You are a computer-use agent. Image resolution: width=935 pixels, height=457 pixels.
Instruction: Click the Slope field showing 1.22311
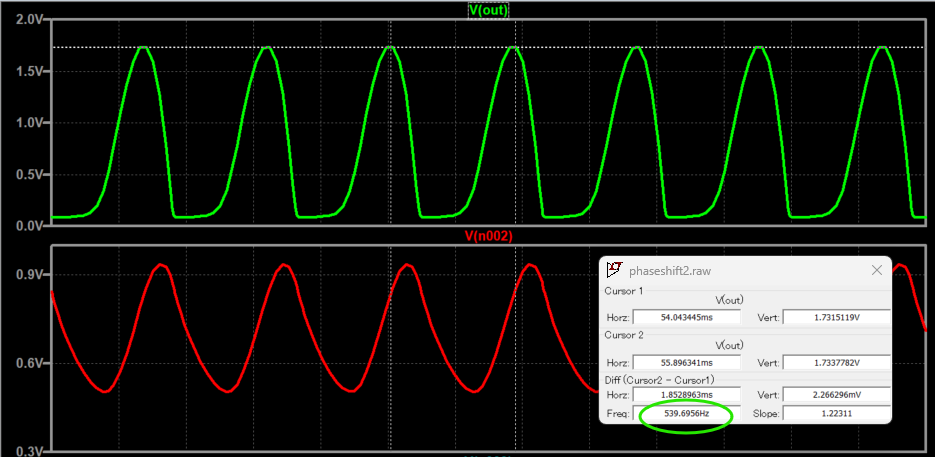pyautogui.click(x=835, y=413)
